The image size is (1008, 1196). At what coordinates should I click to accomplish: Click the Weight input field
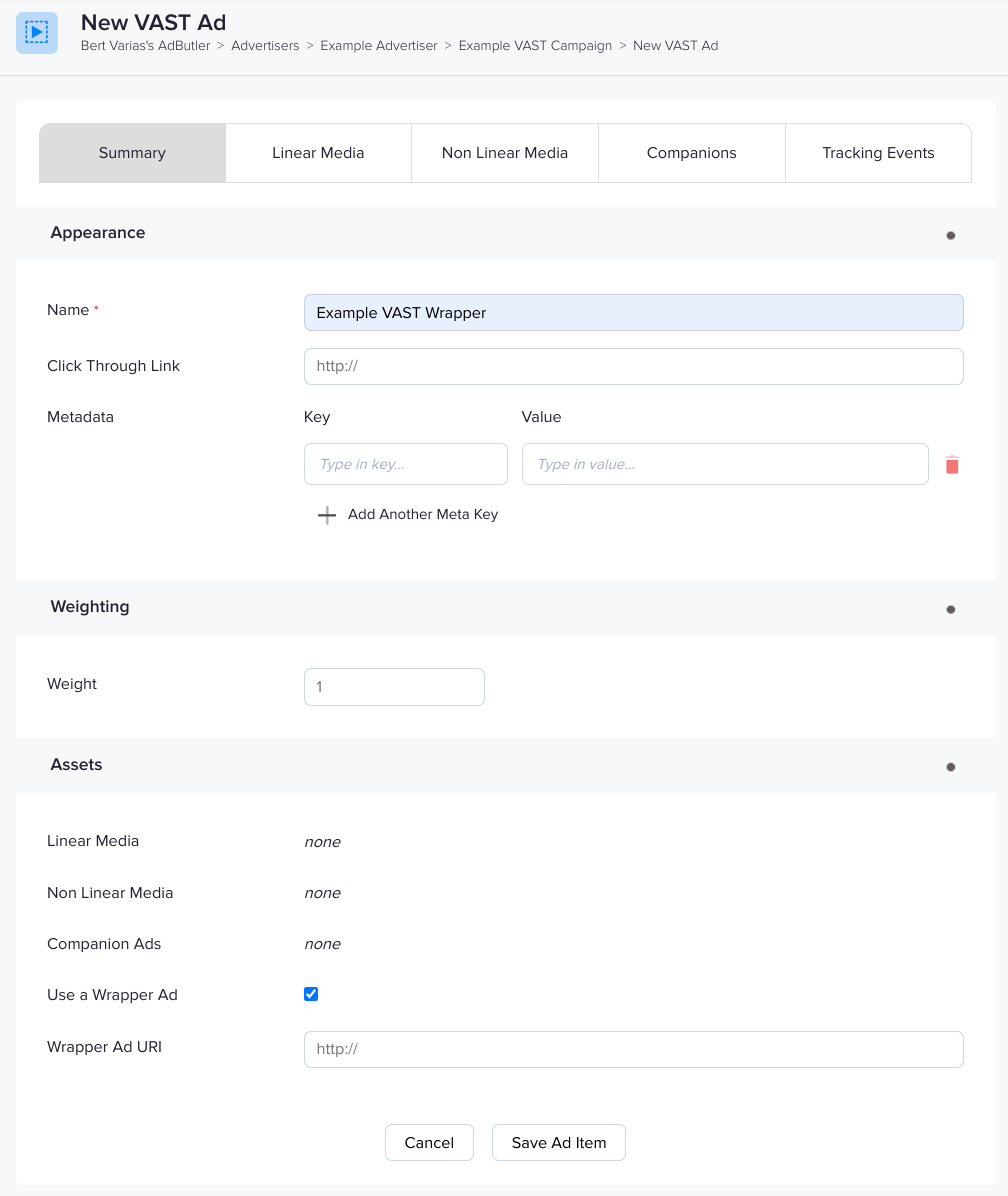[x=394, y=687]
